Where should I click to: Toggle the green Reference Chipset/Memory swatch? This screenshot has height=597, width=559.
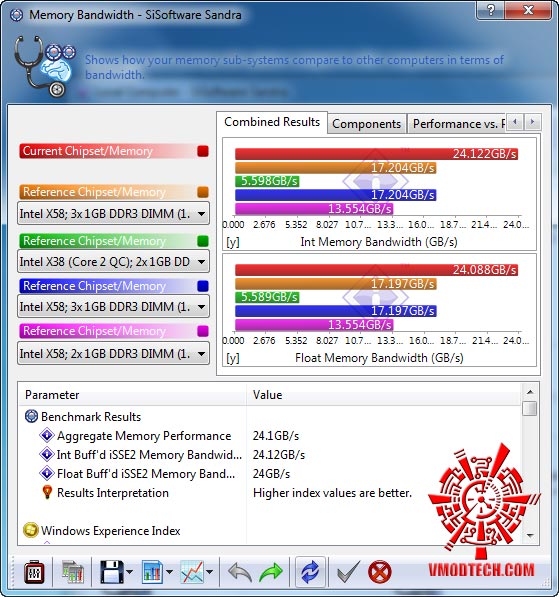203,241
